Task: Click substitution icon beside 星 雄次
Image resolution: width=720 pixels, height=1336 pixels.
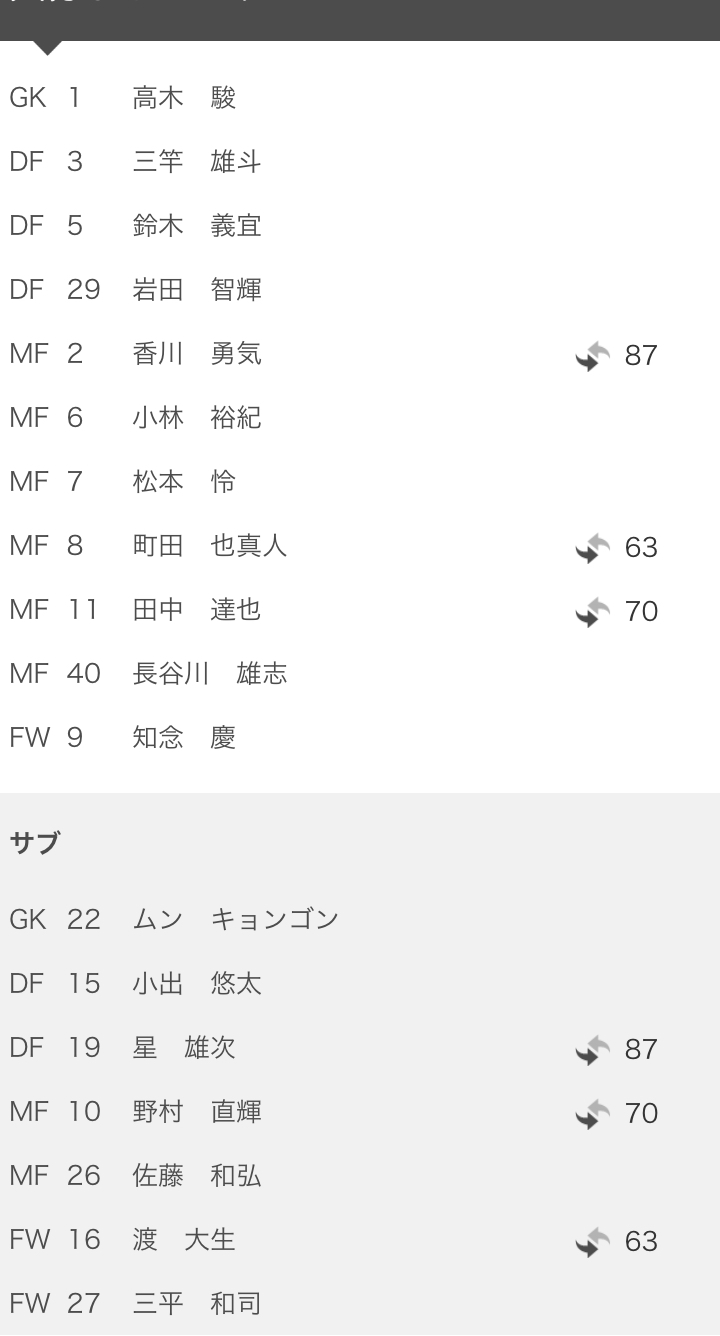Action: pos(593,1049)
